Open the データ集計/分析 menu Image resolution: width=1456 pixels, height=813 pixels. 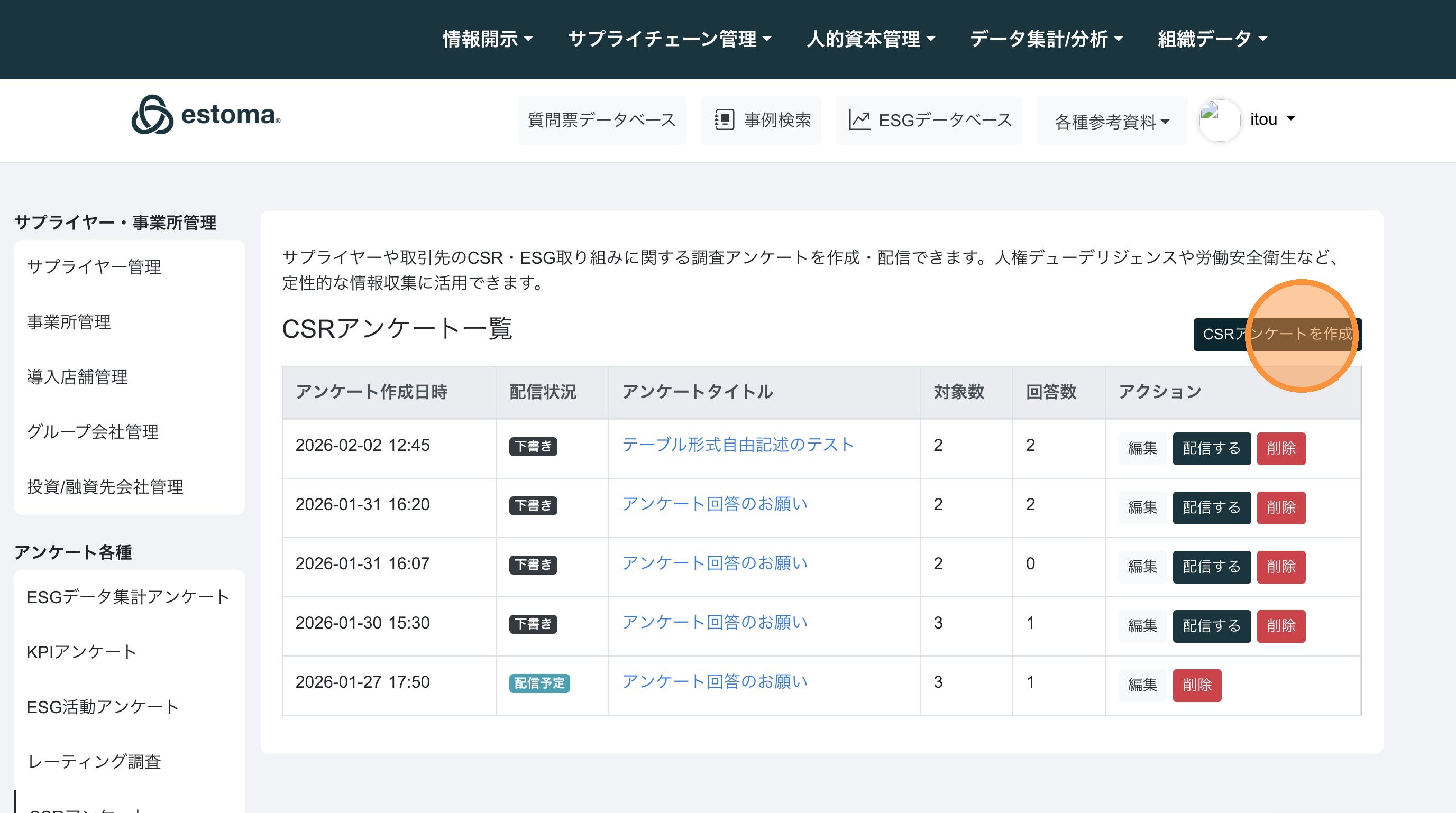pyautogui.click(x=1046, y=39)
